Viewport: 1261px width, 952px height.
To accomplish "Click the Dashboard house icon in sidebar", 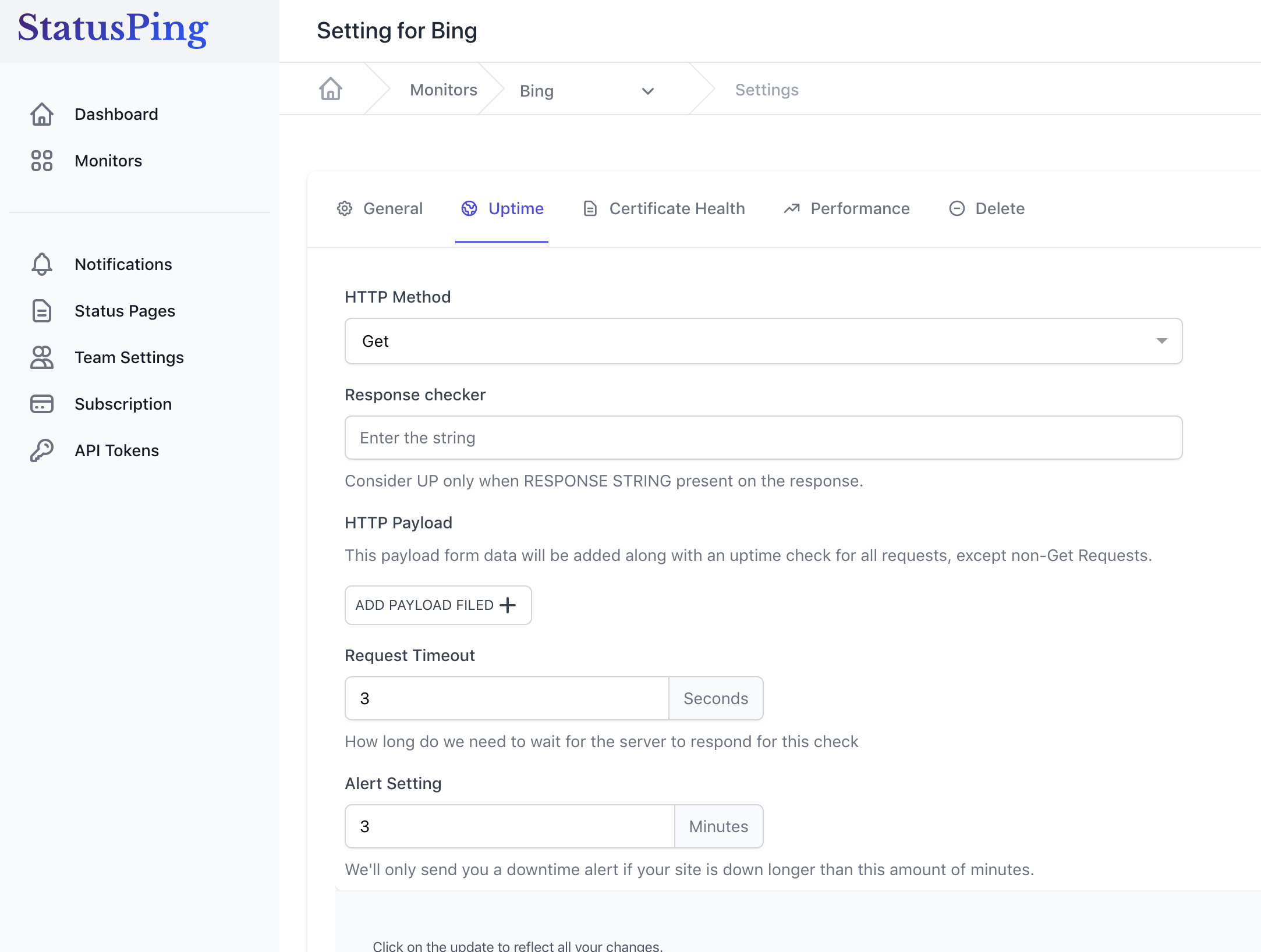I will pos(42,114).
